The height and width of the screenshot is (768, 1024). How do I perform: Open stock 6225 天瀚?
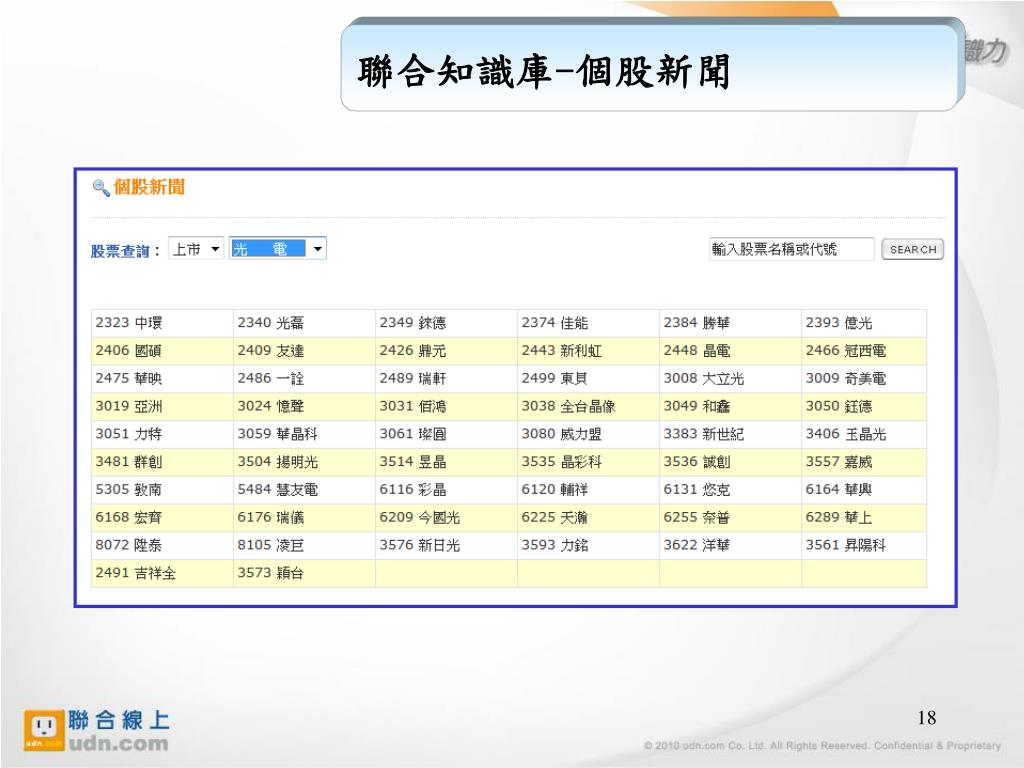(554, 517)
